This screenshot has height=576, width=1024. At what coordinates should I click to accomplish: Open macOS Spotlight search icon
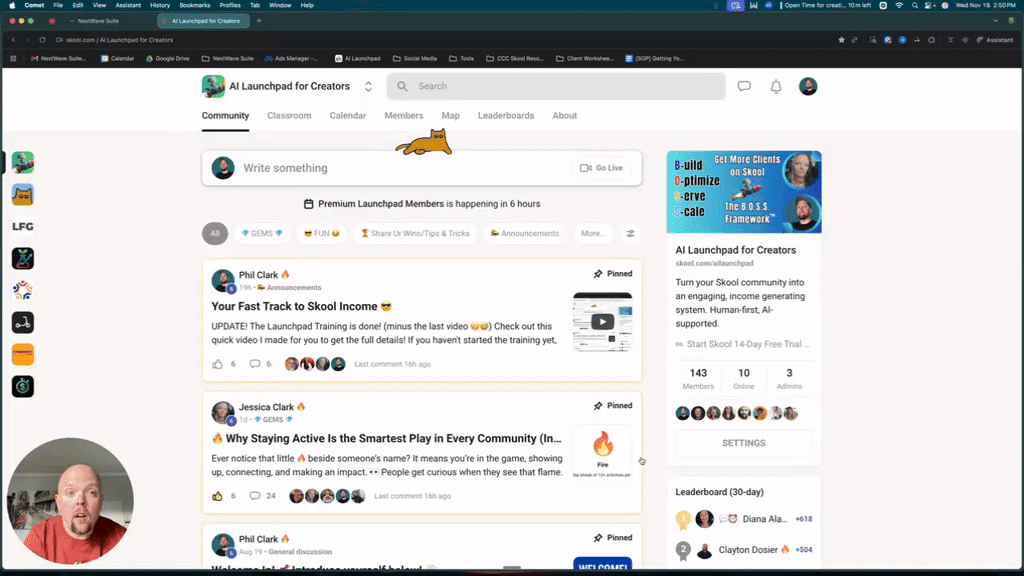pos(914,5)
